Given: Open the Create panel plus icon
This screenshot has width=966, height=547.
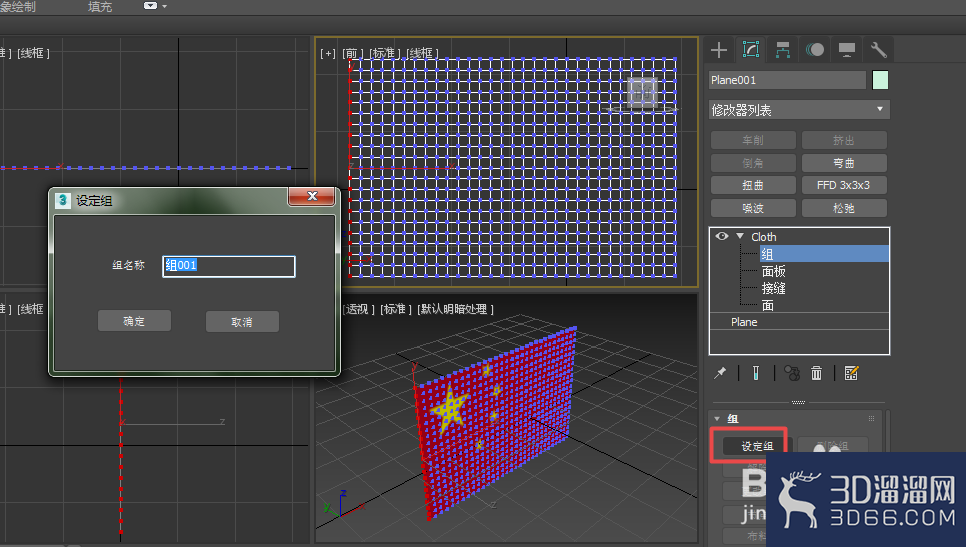Looking at the screenshot, I should [719, 50].
